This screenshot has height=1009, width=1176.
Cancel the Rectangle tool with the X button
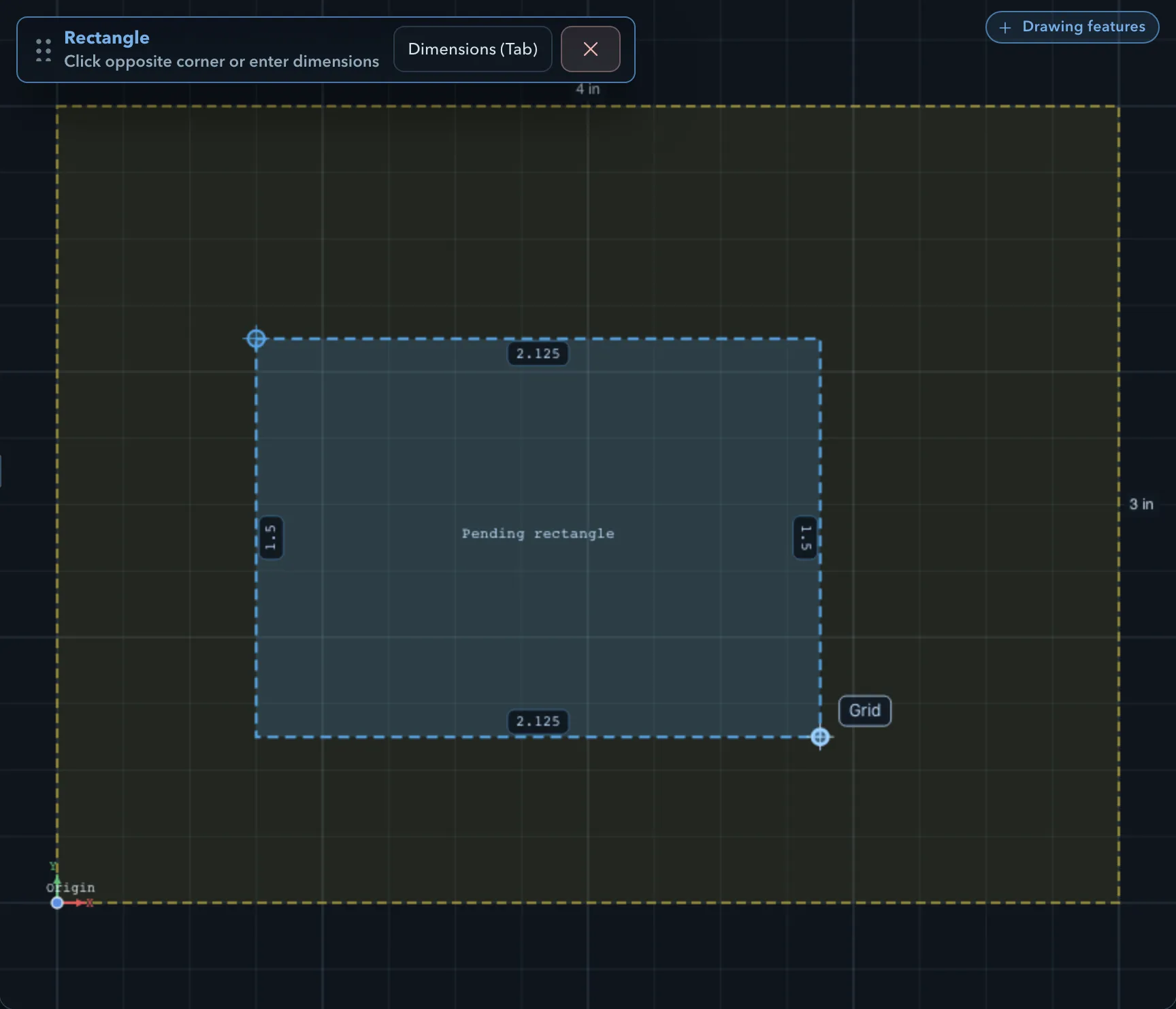(590, 49)
